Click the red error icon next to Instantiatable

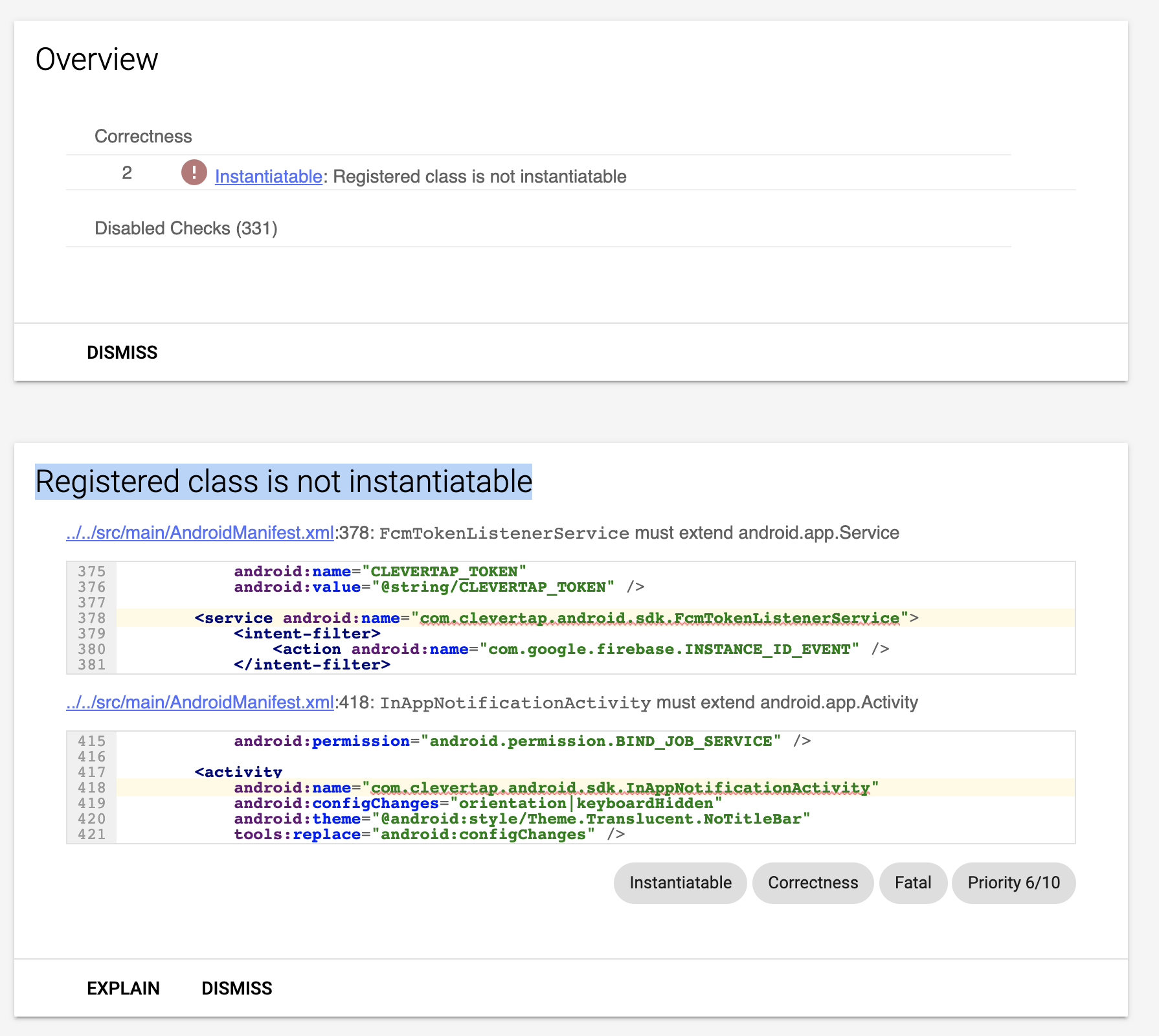pyautogui.click(x=194, y=173)
